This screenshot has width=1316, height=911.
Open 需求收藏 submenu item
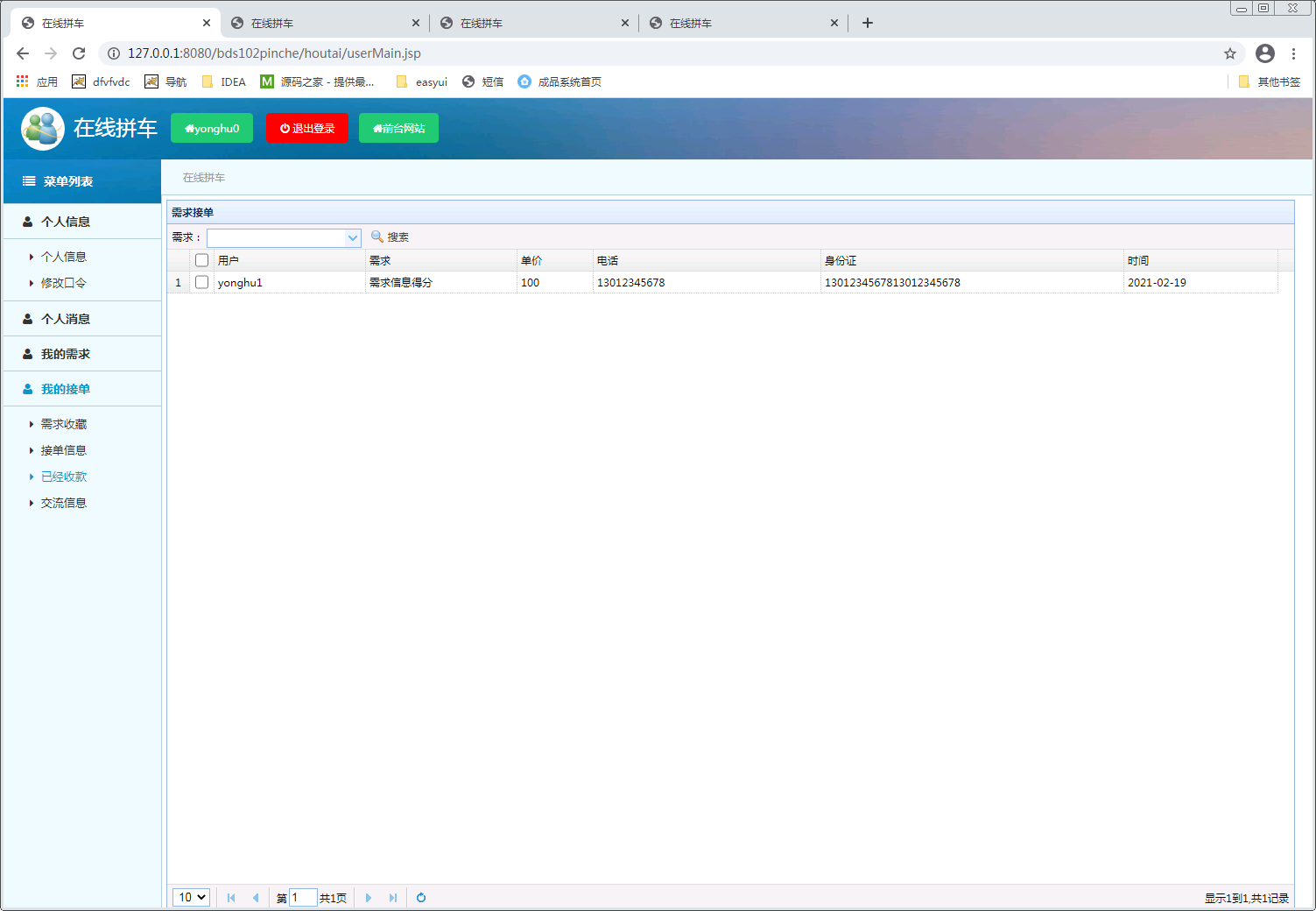64,424
